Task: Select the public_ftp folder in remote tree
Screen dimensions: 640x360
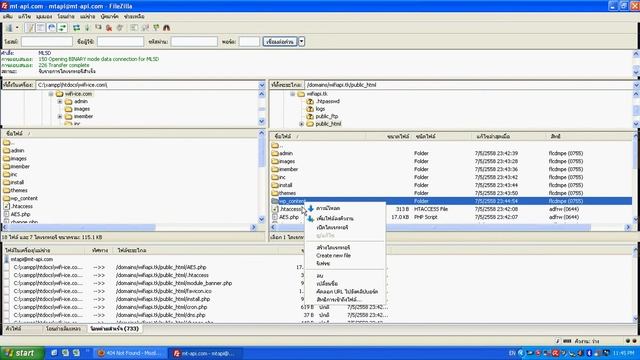Action: coord(327,116)
